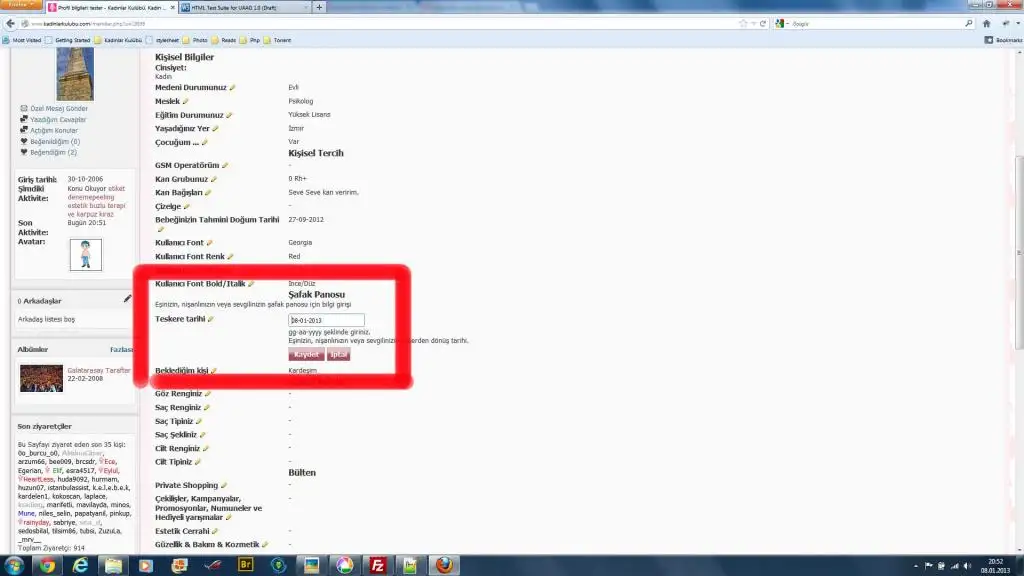The image size is (1024, 576).
Task: Switch to the HTML Test Suite tab
Action: 244,7
